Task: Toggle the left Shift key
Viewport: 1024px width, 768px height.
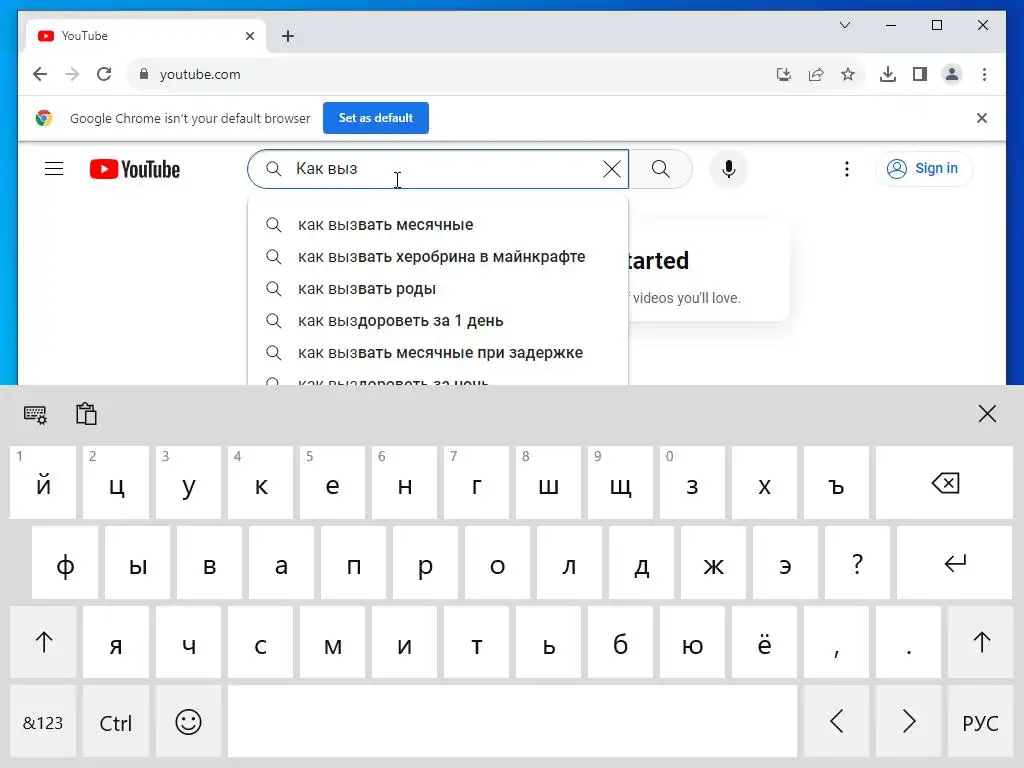Action: (x=44, y=643)
